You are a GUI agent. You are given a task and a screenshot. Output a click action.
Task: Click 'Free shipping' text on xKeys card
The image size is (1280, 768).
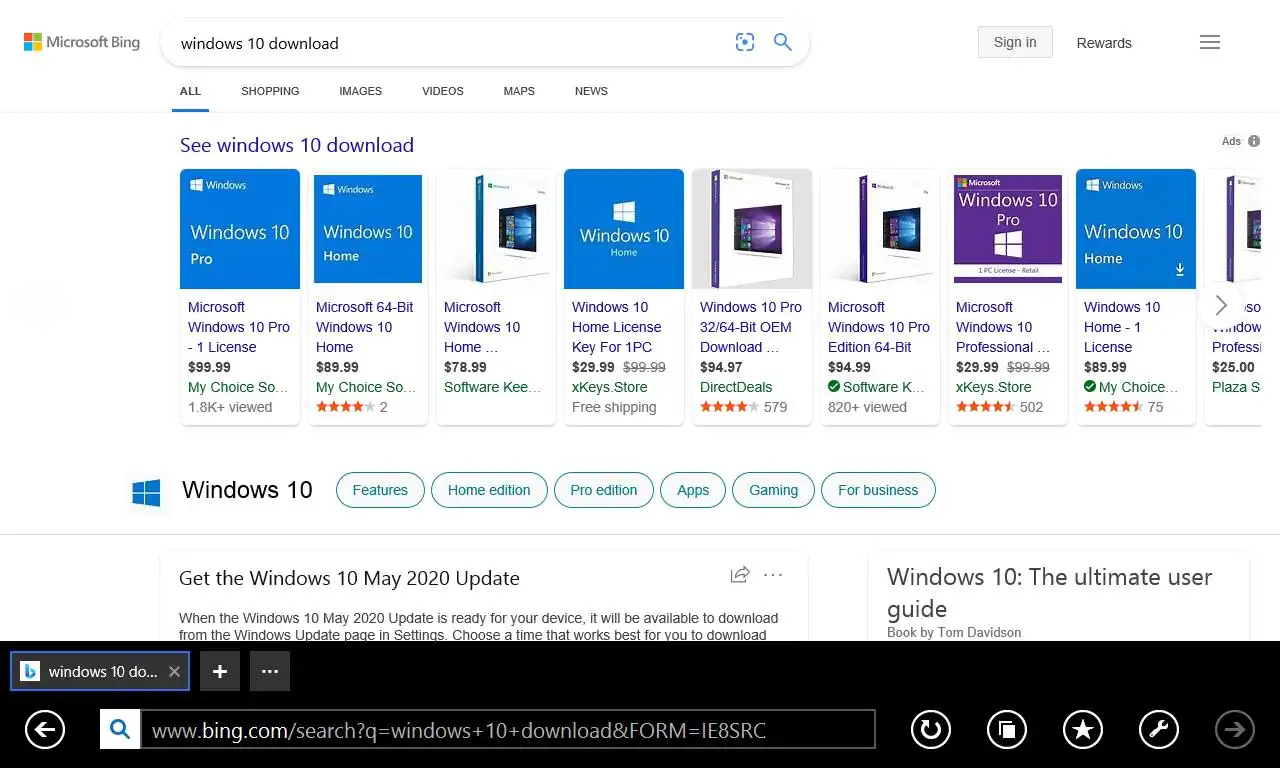(x=614, y=407)
